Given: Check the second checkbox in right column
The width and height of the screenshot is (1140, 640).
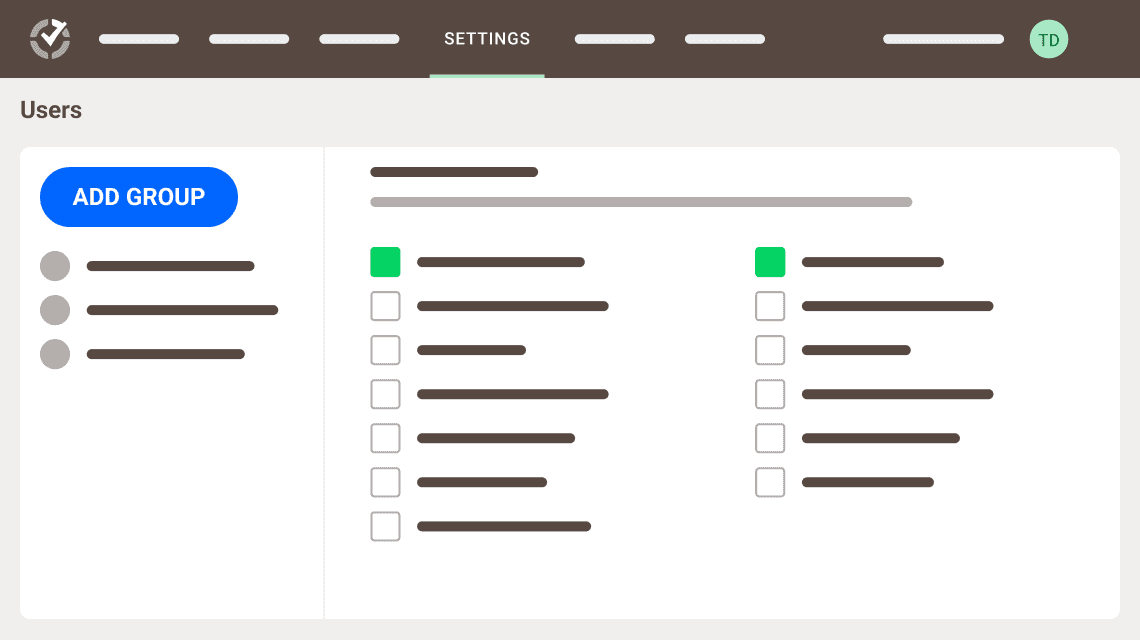Looking at the screenshot, I should [770, 306].
